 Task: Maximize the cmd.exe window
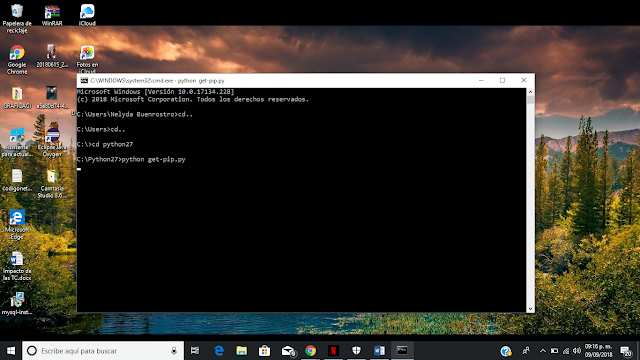click(x=502, y=80)
